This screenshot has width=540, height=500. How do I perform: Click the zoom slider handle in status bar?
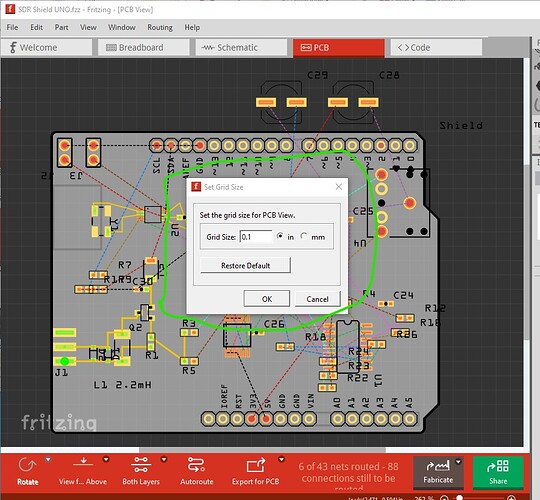[459, 497]
